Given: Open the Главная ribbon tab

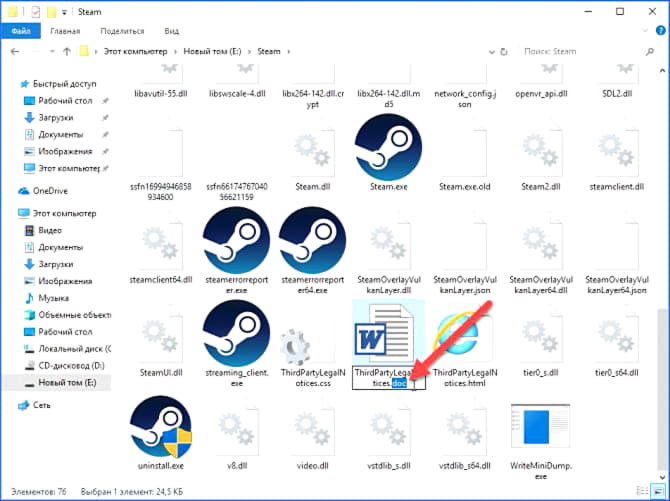Looking at the screenshot, I should click(65, 31).
